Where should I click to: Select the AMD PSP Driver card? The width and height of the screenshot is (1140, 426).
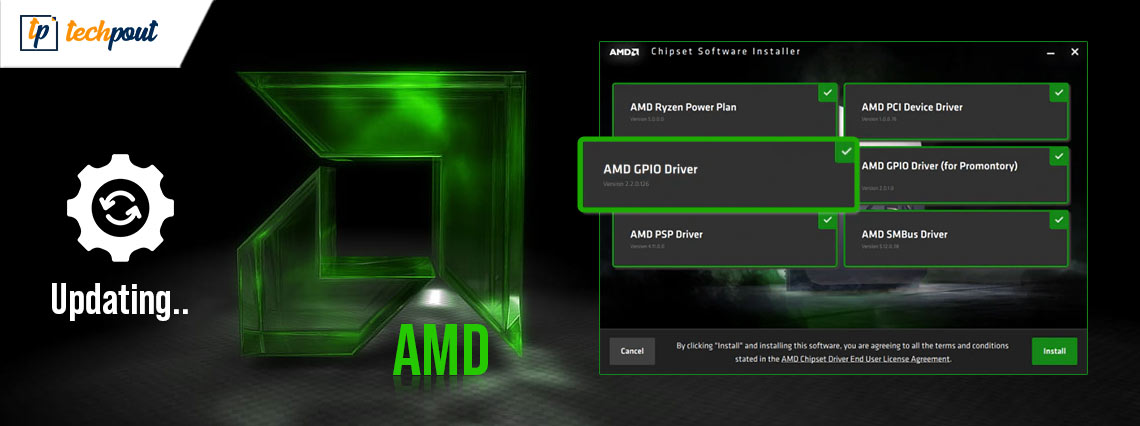pos(724,239)
